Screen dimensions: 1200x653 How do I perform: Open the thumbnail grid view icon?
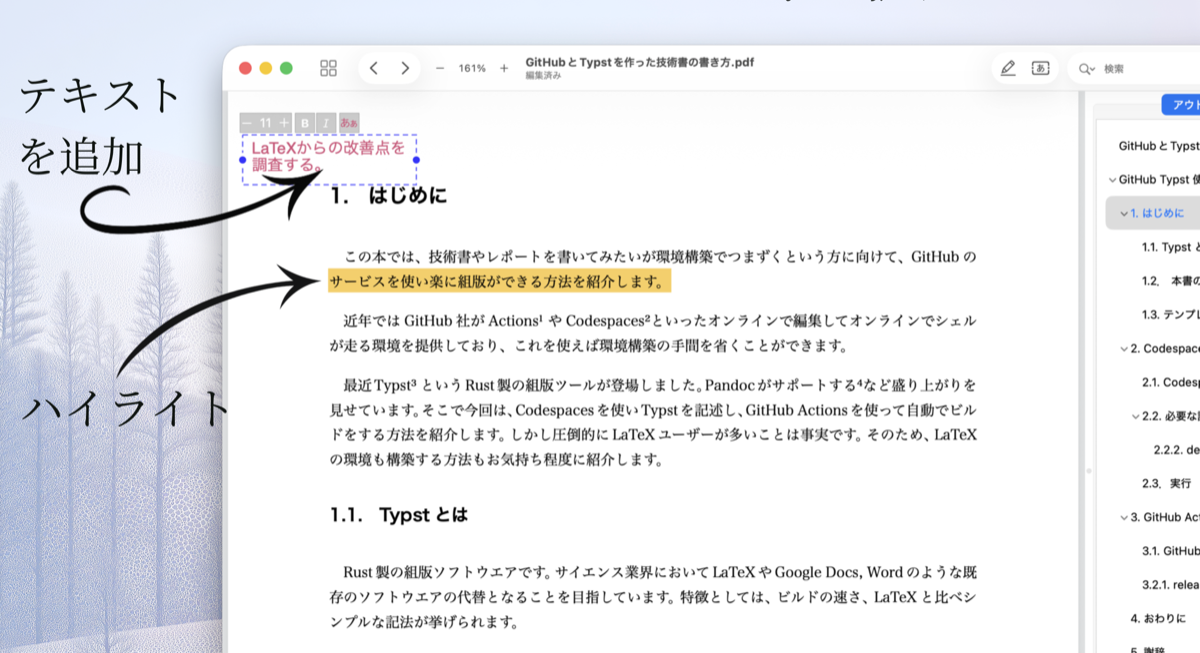328,68
